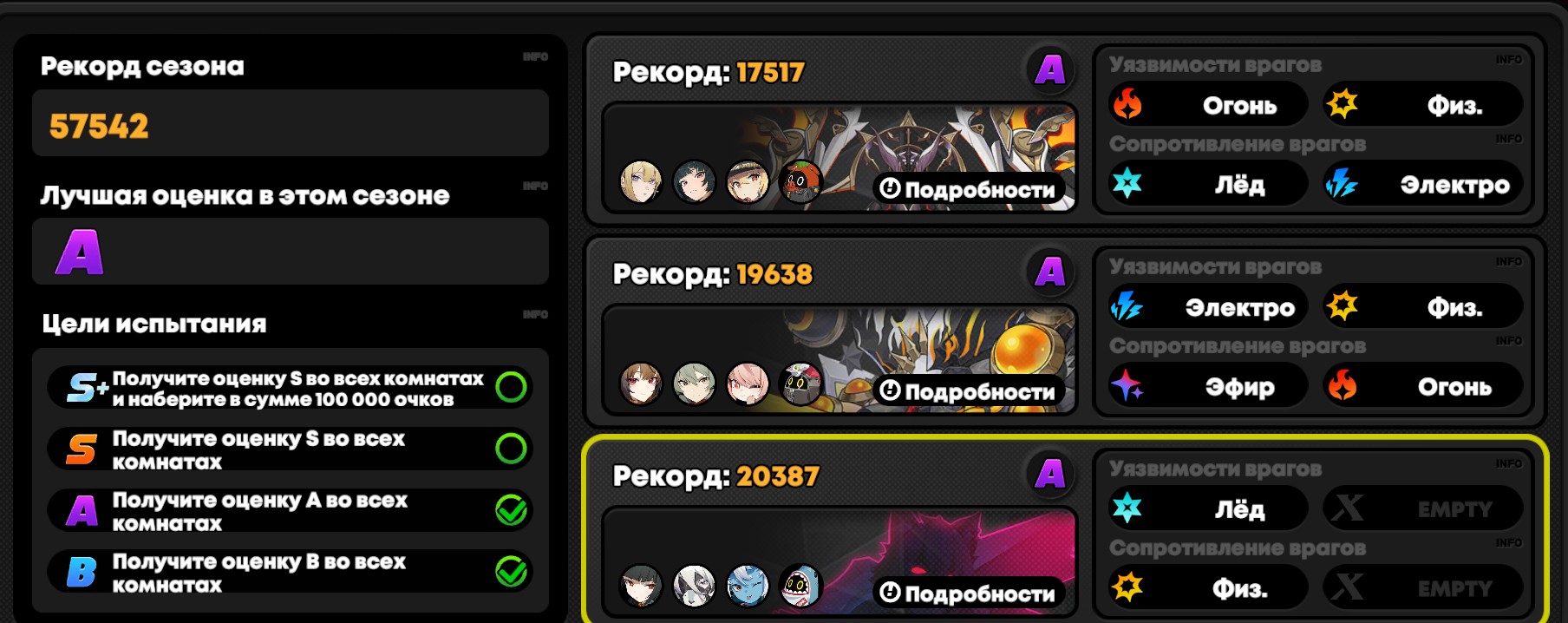Click the fire icon next to Огонь vulnerability
Viewport: 1568px width, 623px height.
(1127, 105)
